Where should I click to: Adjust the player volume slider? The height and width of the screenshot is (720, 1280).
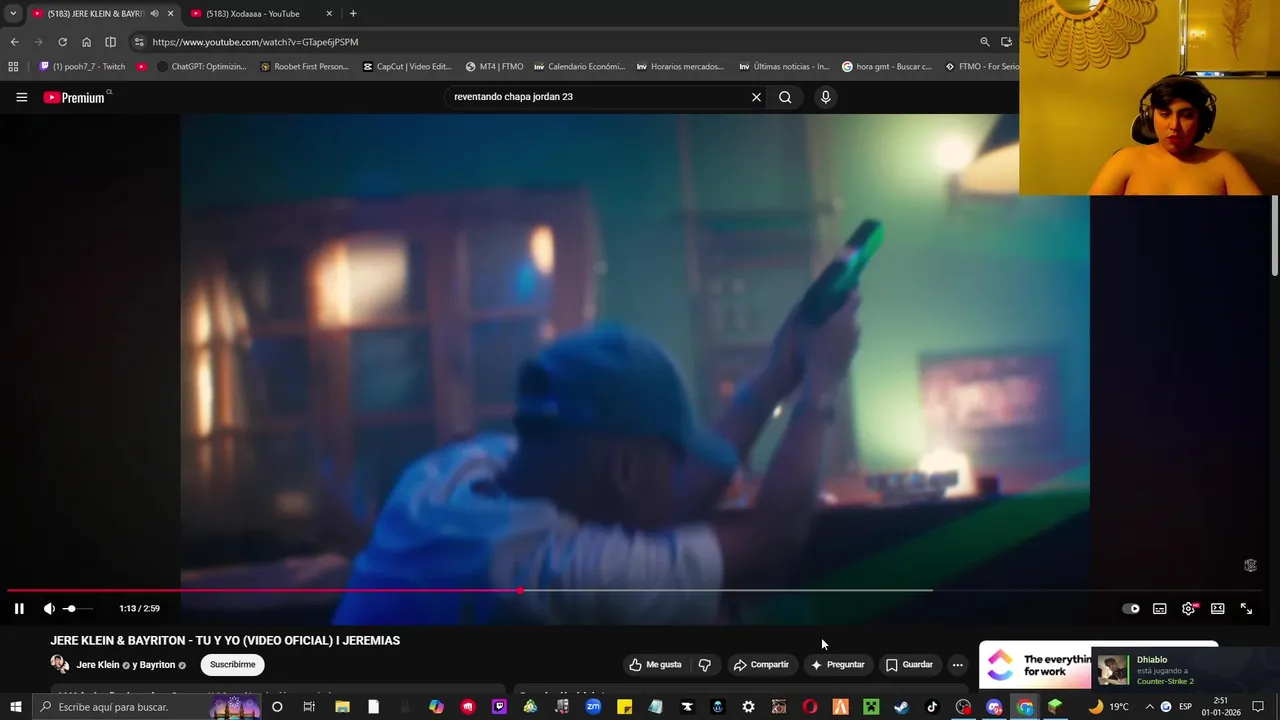[76, 608]
